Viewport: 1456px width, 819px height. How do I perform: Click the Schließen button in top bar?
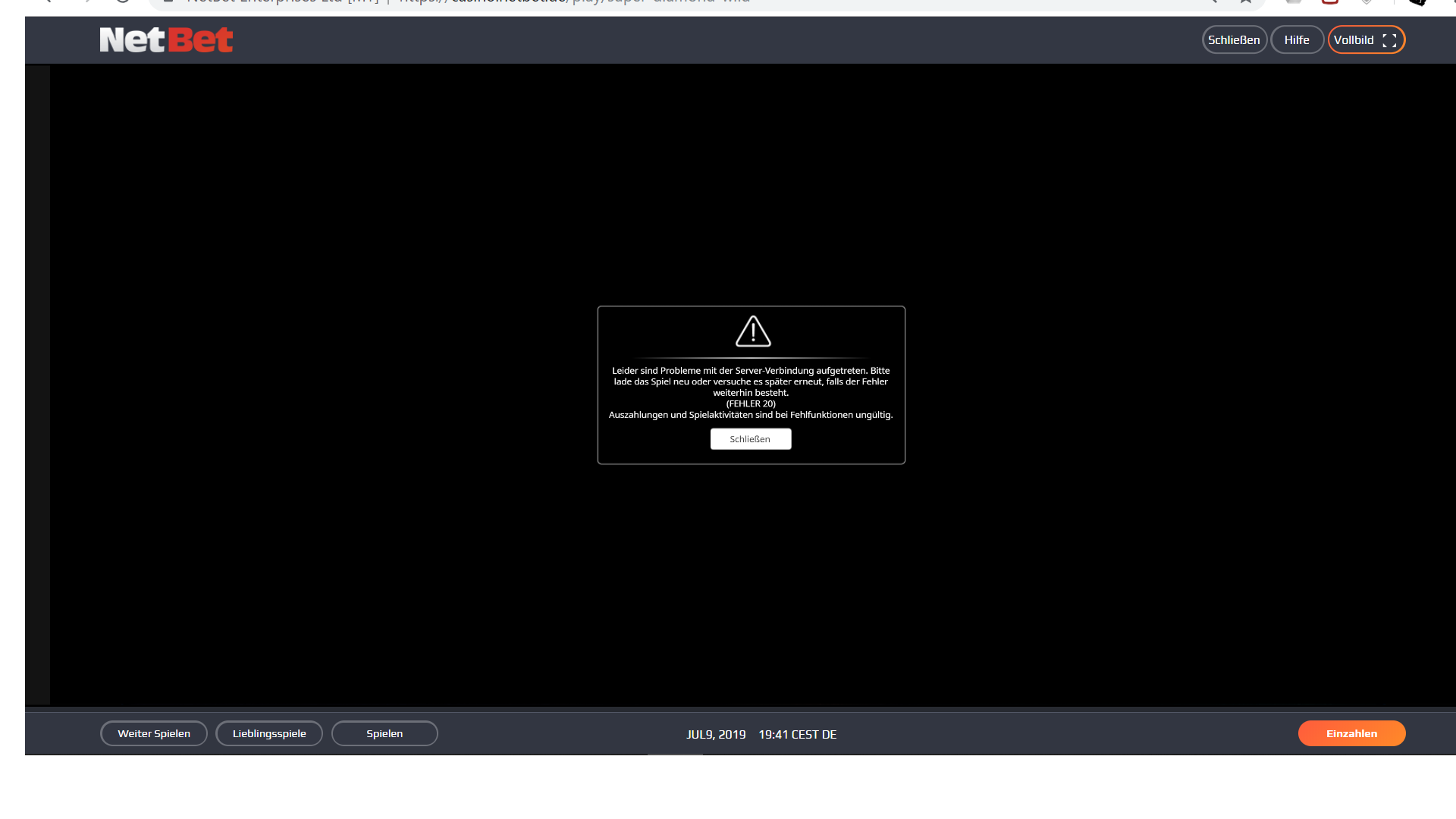(x=1234, y=40)
